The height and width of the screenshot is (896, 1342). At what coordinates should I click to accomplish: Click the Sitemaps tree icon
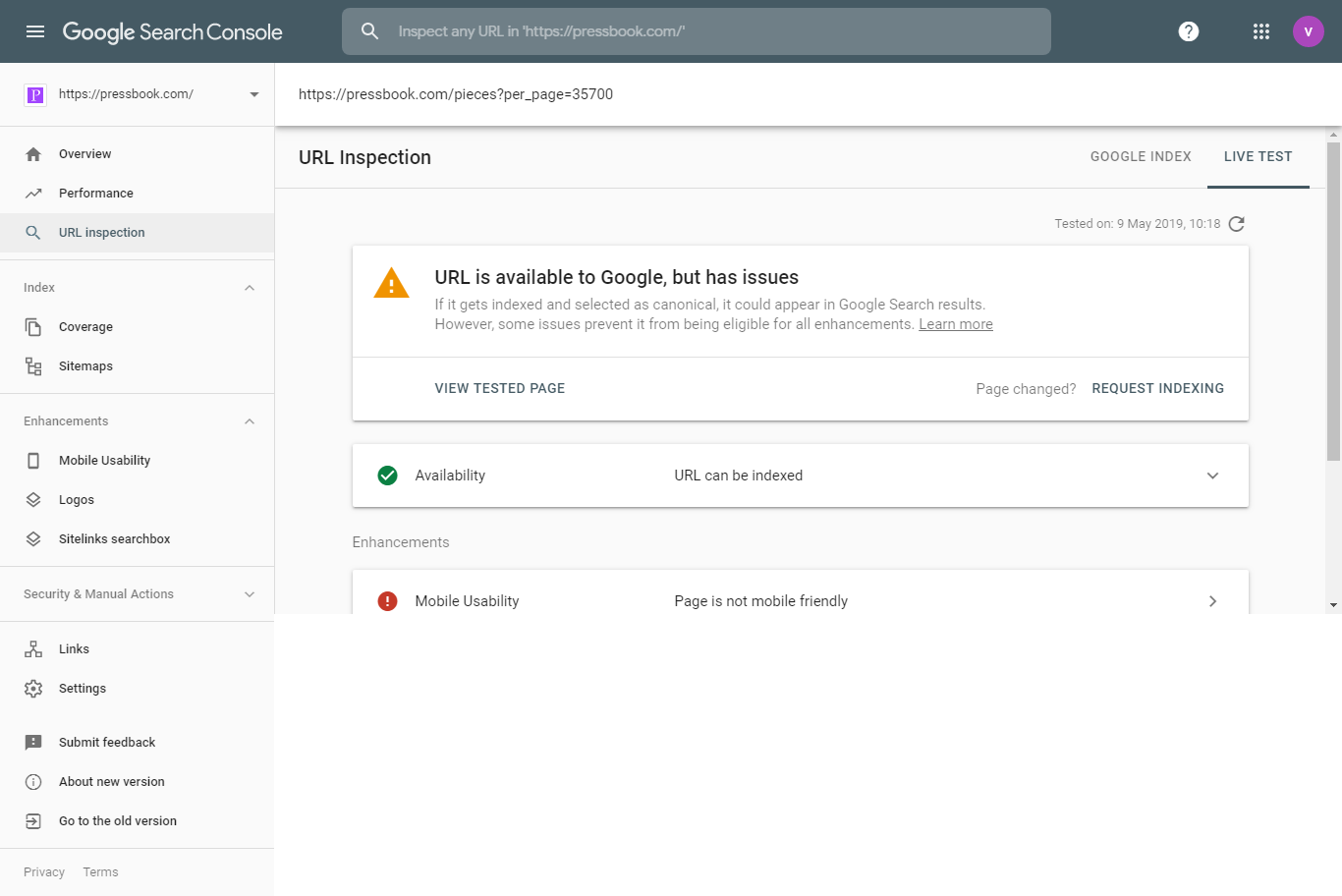tap(33, 366)
